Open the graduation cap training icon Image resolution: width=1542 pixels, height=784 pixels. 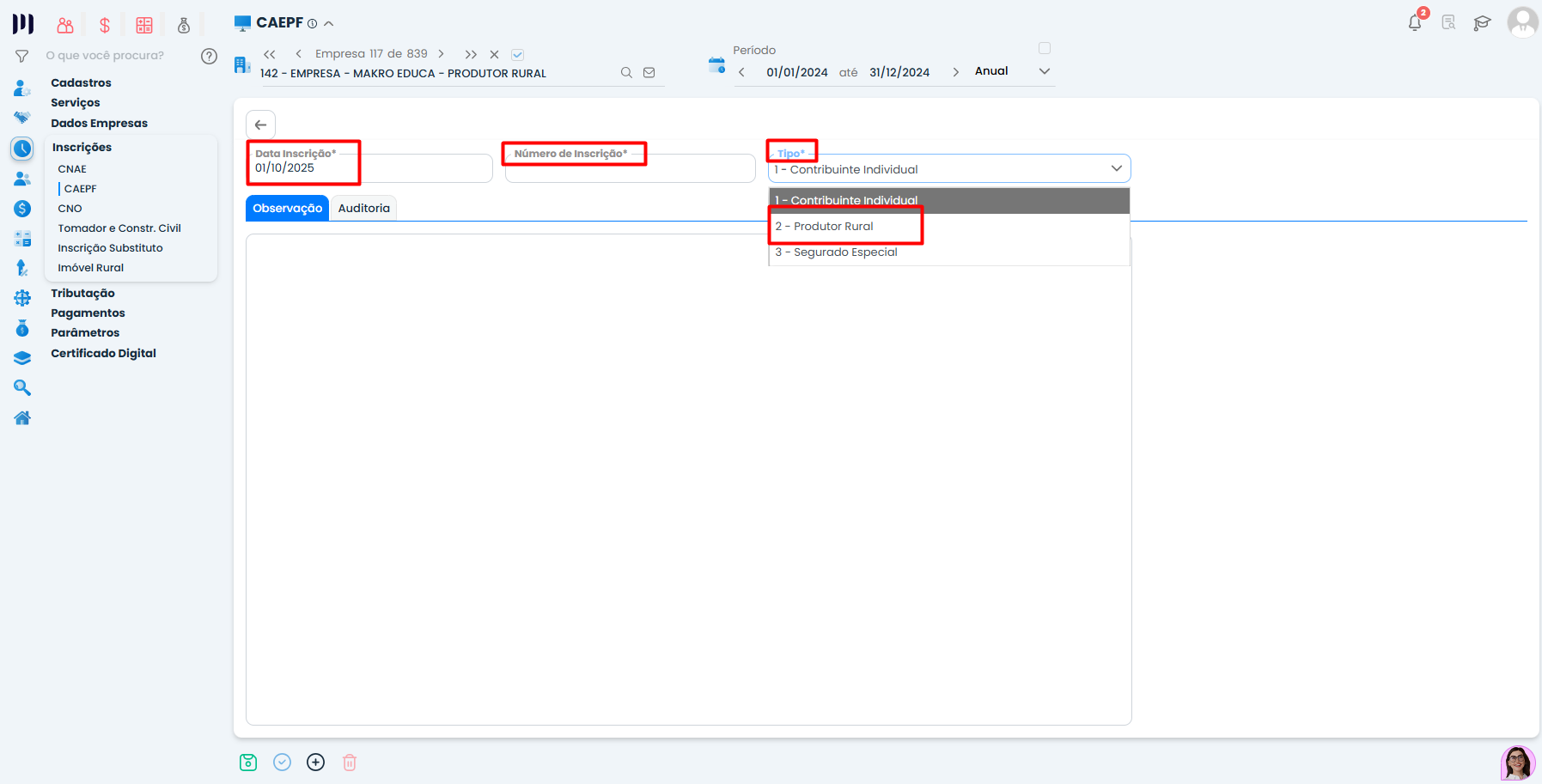[x=1482, y=23]
